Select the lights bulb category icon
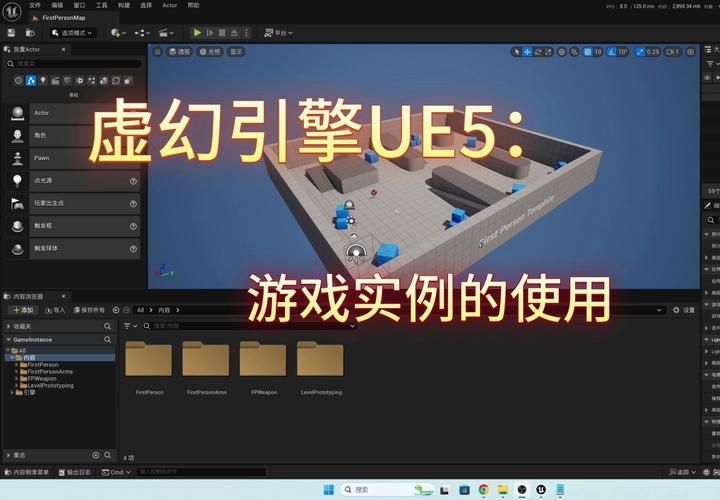 (43, 80)
